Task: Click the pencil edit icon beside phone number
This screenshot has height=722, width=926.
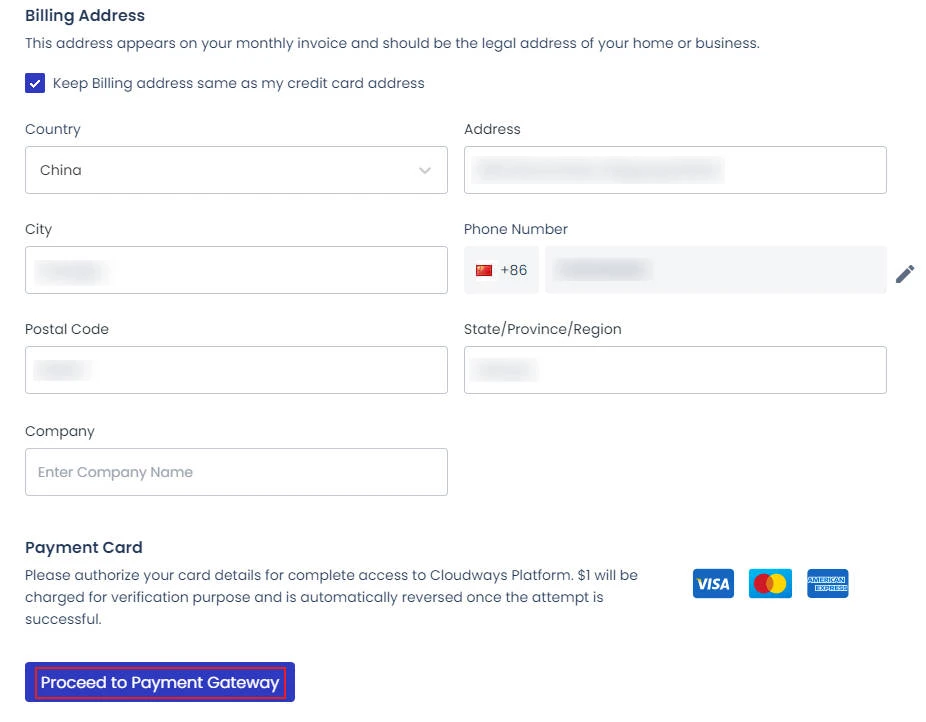Action: (x=905, y=273)
